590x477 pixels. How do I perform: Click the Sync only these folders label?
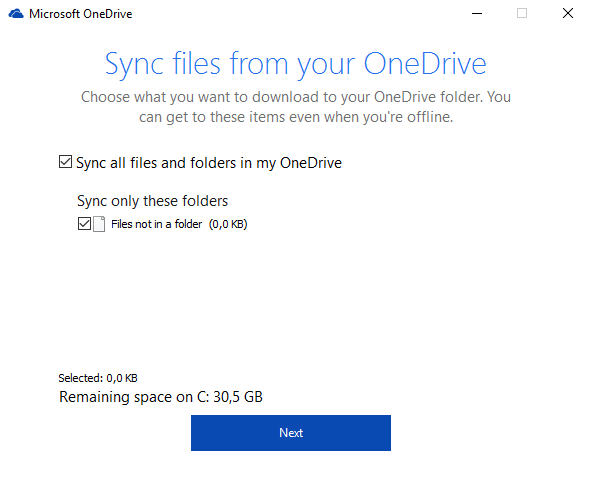pos(152,201)
